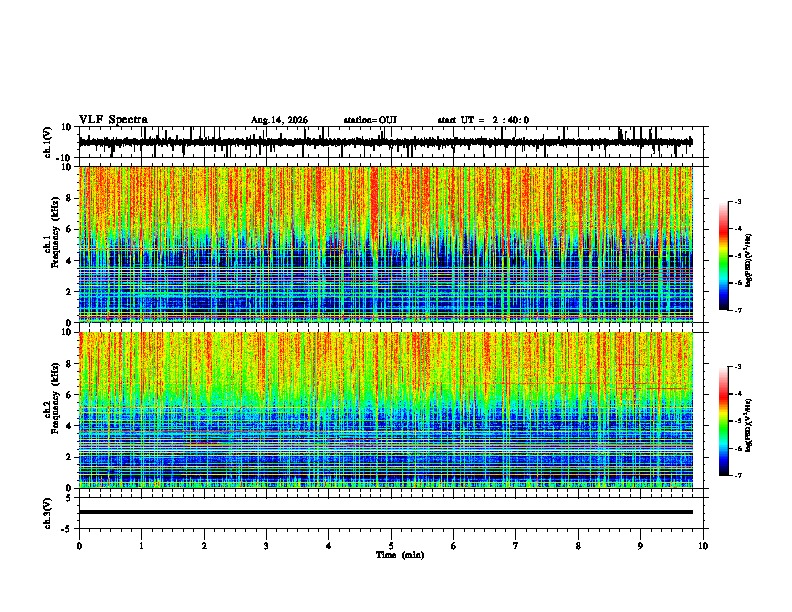Click the 0 minute tick on time axis
Viewport: 792px width, 612px height.
pos(79,546)
